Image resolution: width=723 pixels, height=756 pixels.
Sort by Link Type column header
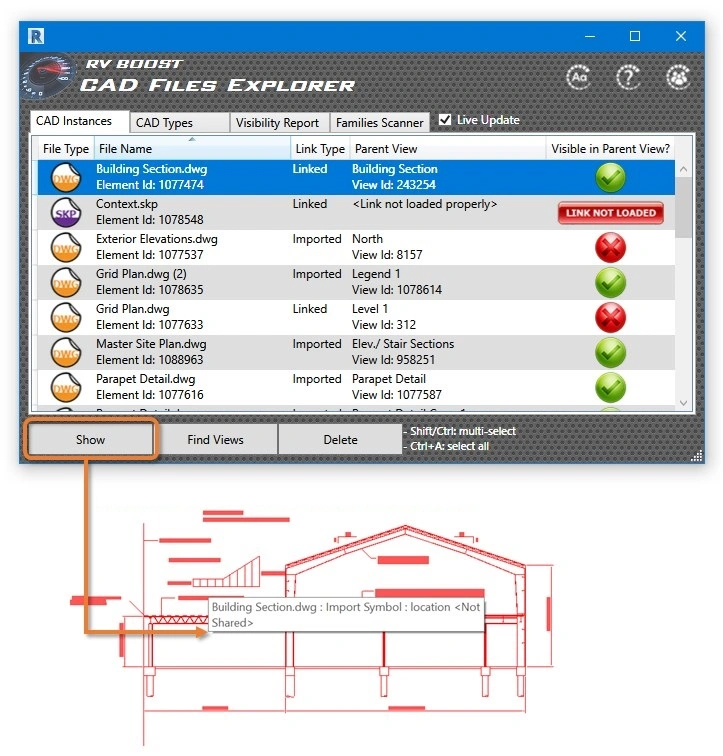tap(319, 149)
